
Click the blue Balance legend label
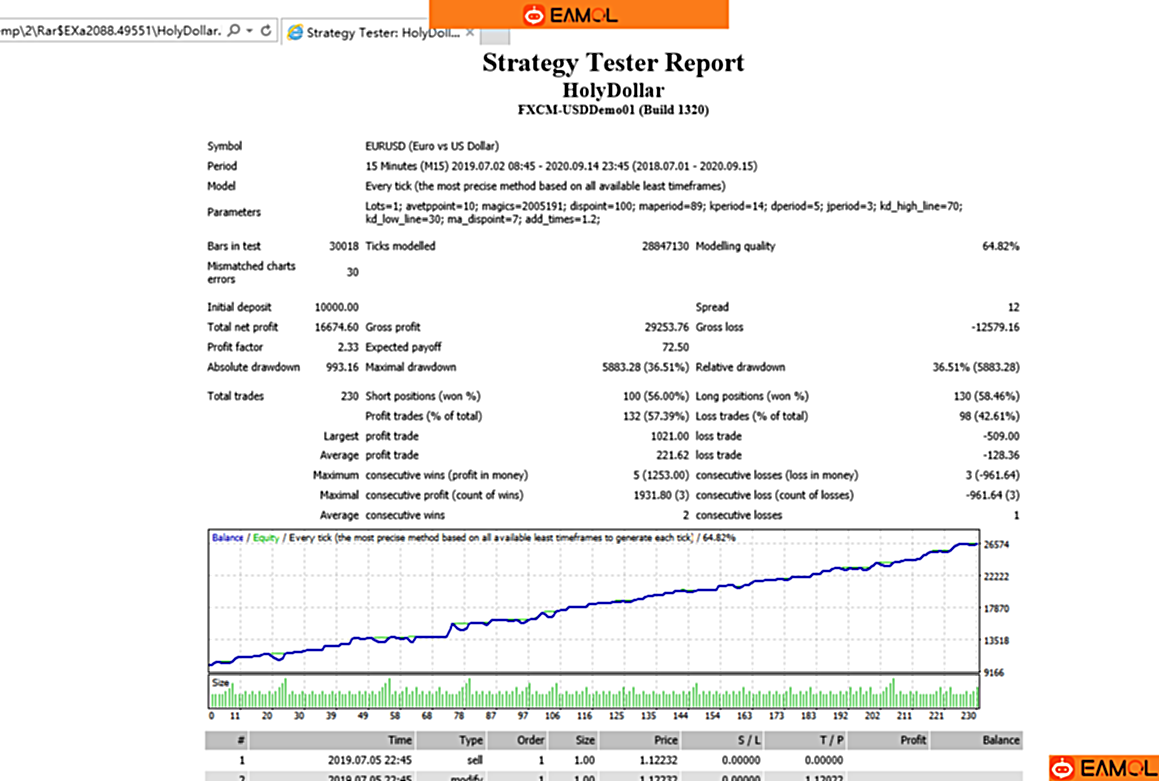tap(227, 538)
